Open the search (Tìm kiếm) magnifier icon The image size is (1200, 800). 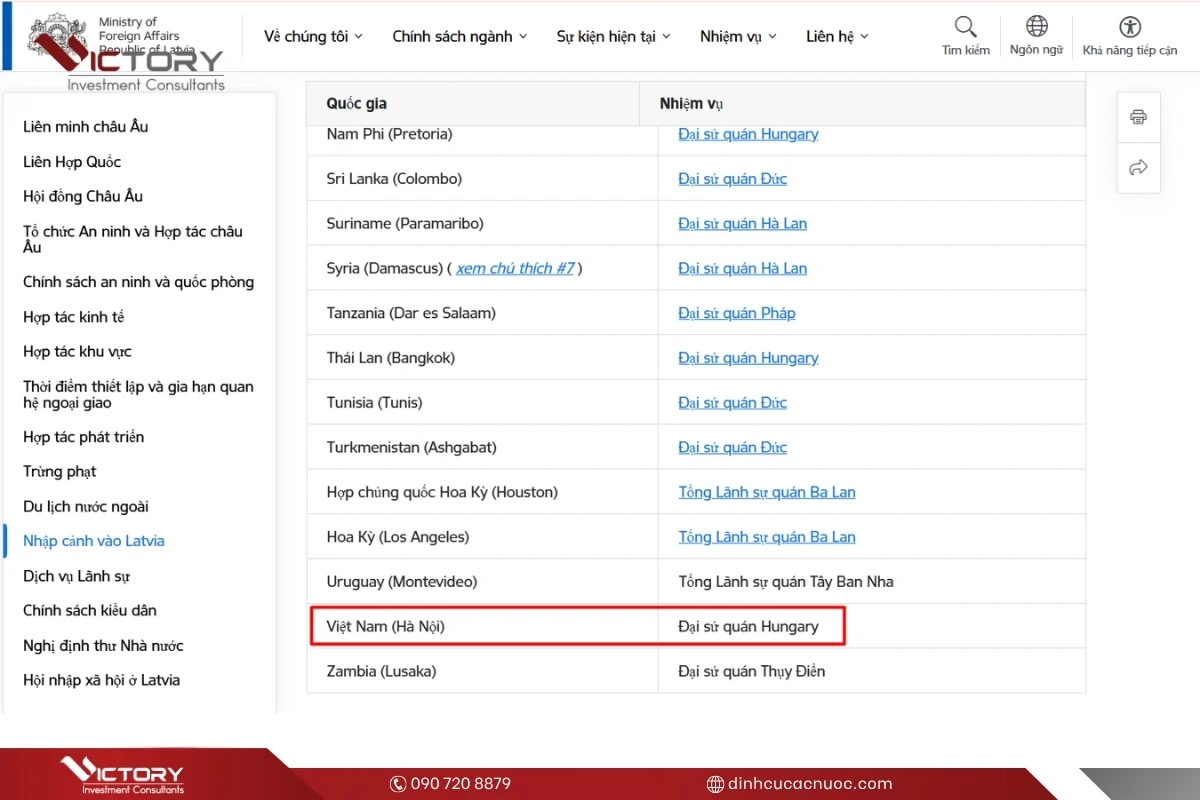coord(965,27)
